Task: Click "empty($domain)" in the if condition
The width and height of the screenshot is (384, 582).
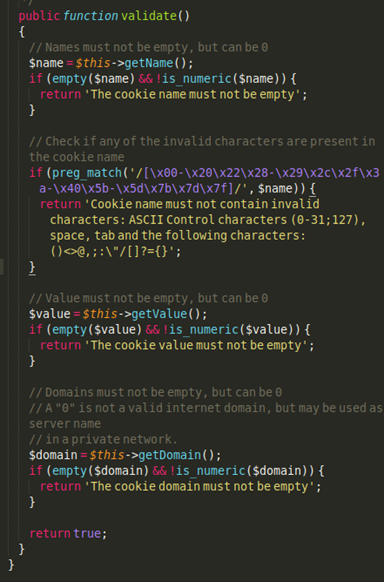Action: pos(100,471)
